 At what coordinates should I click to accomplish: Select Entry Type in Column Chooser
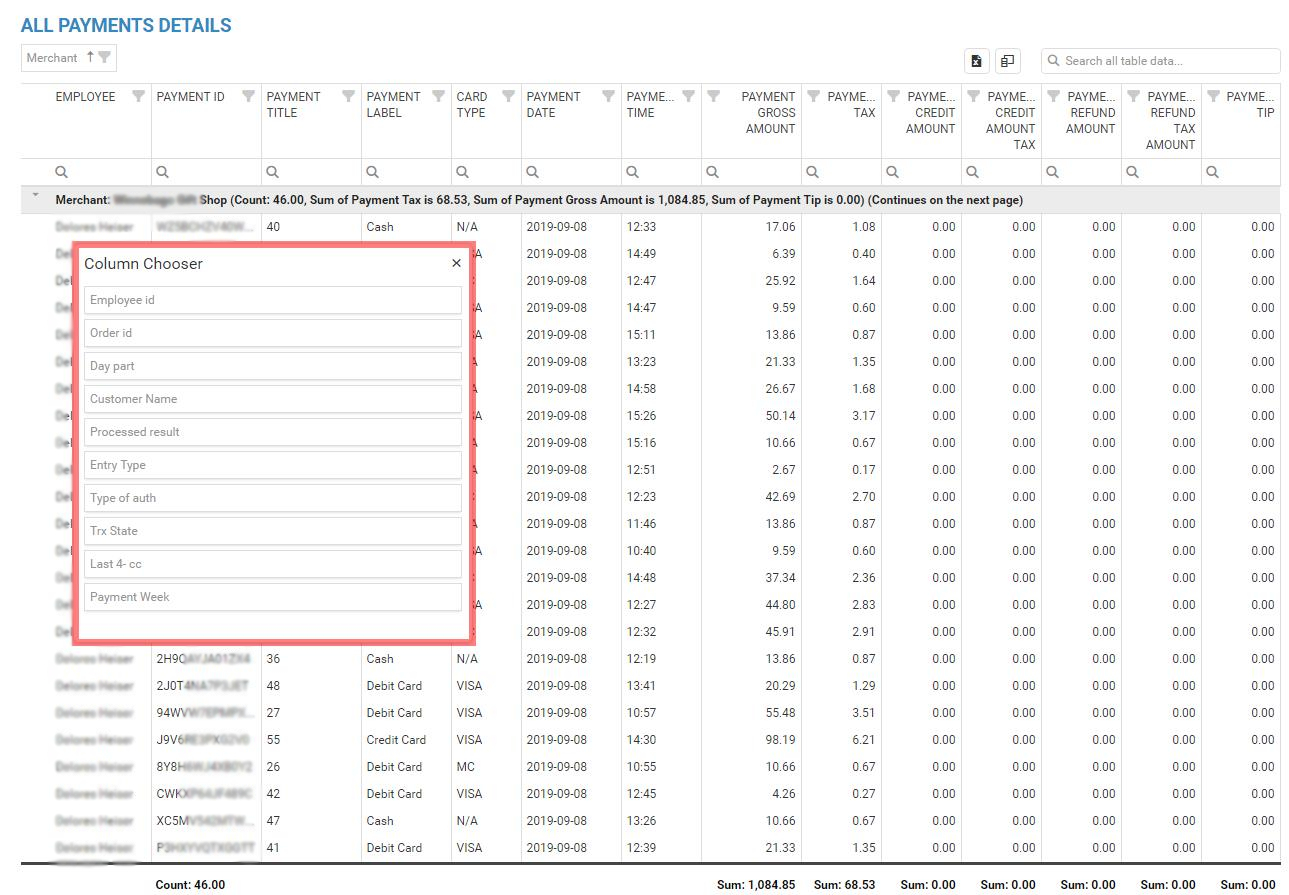click(x=273, y=465)
